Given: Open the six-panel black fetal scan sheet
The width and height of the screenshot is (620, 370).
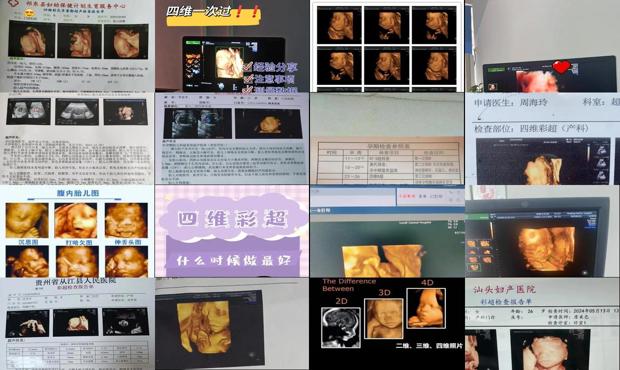Looking at the screenshot, I should pyautogui.click(x=387, y=46).
